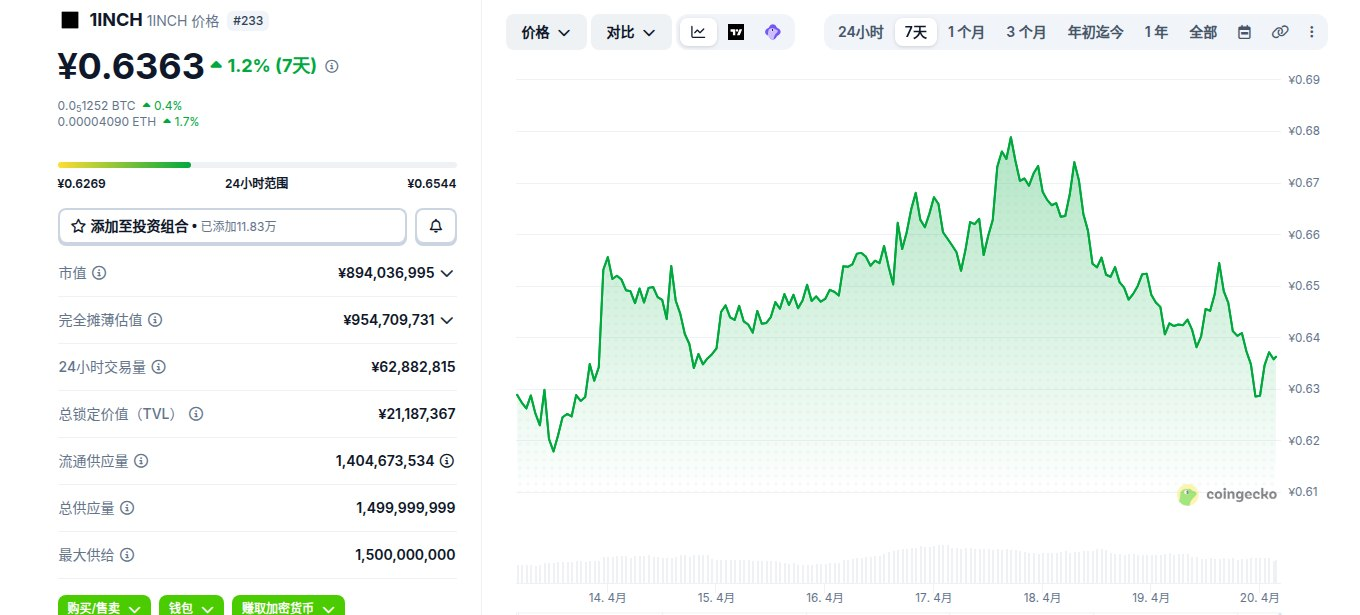This screenshot has width=1360, height=615.
Task: Open the 价格 dropdown
Action: click(546, 32)
